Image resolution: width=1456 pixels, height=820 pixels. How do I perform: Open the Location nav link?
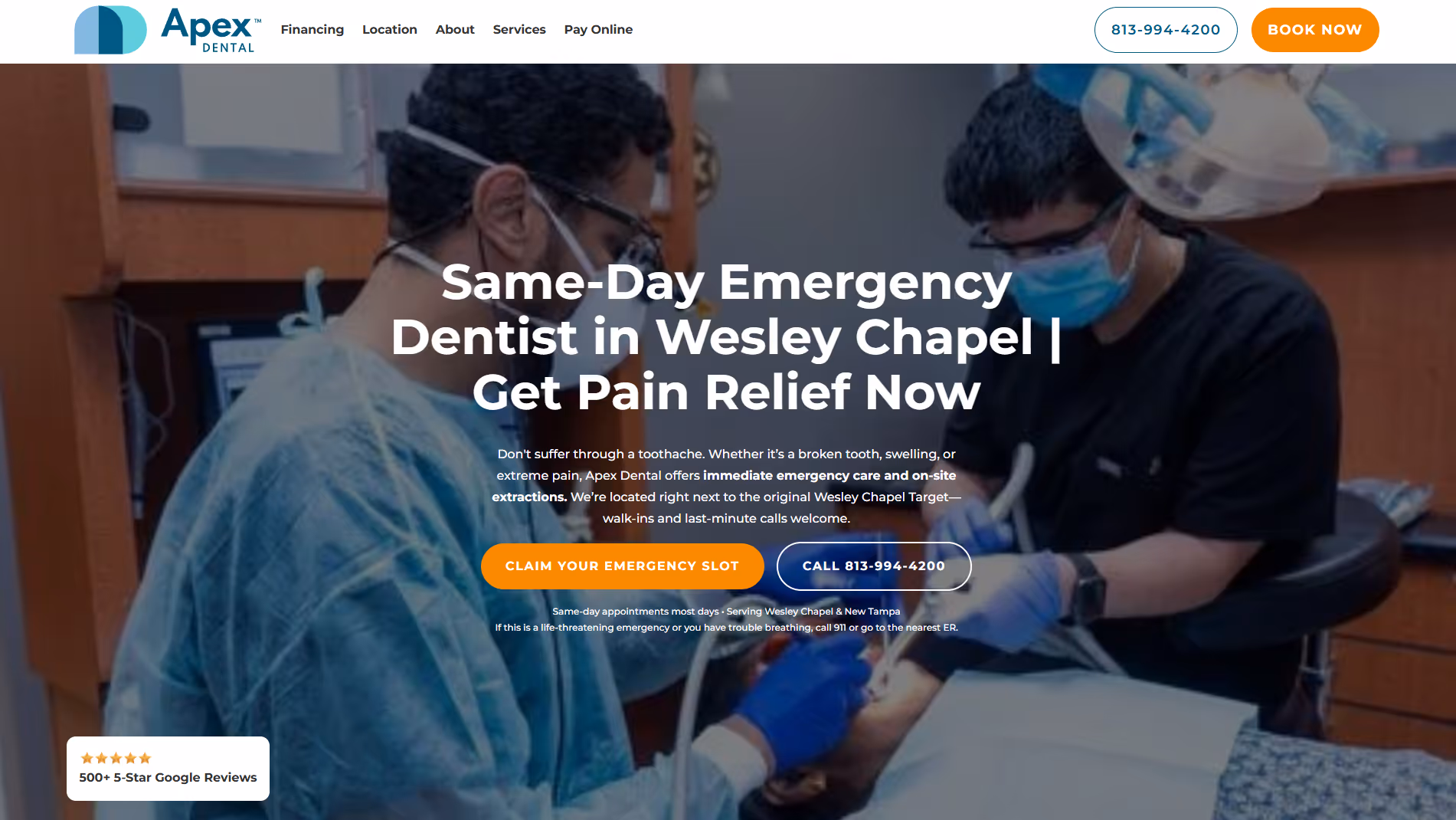389,29
